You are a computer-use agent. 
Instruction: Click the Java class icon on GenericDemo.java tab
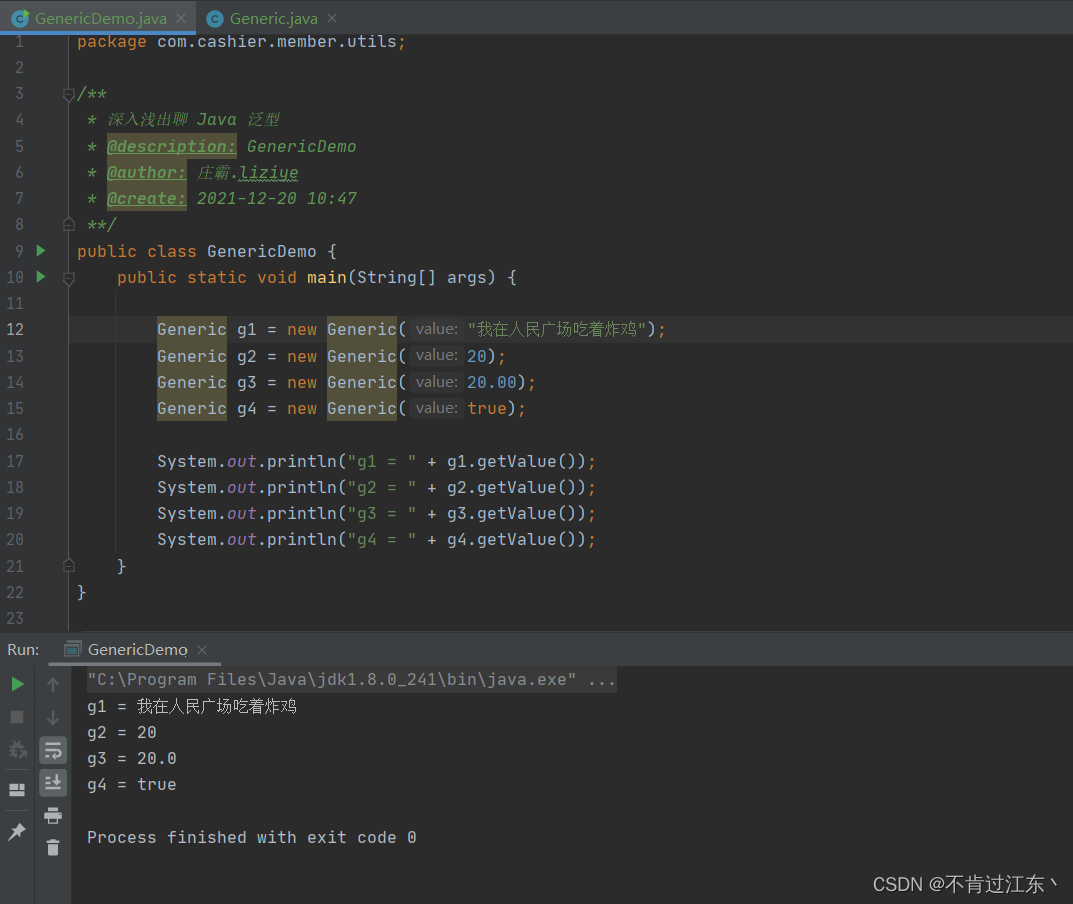pos(20,18)
